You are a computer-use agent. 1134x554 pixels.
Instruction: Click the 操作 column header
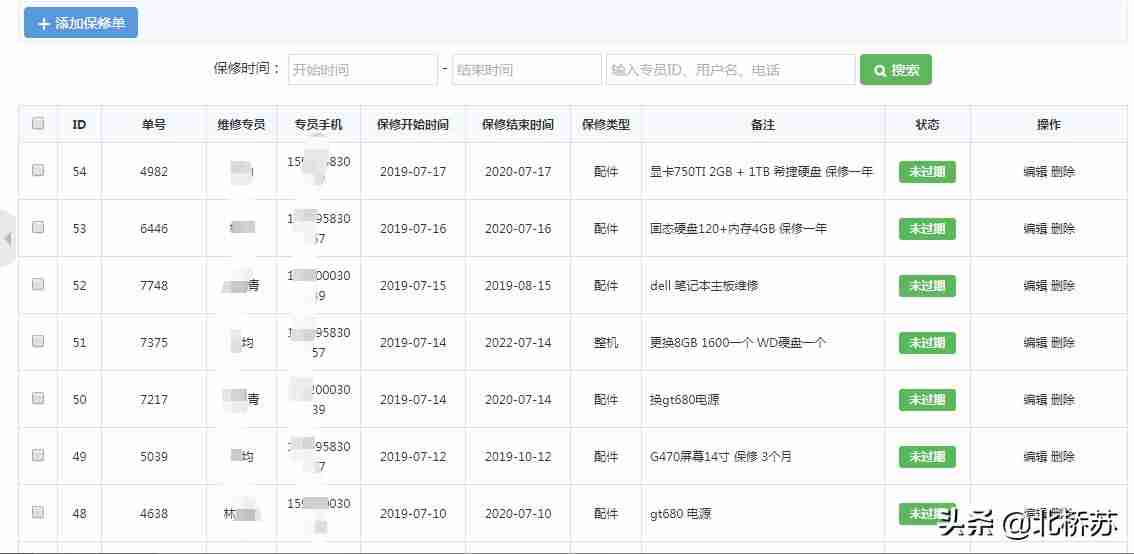tap(1049, 124)
